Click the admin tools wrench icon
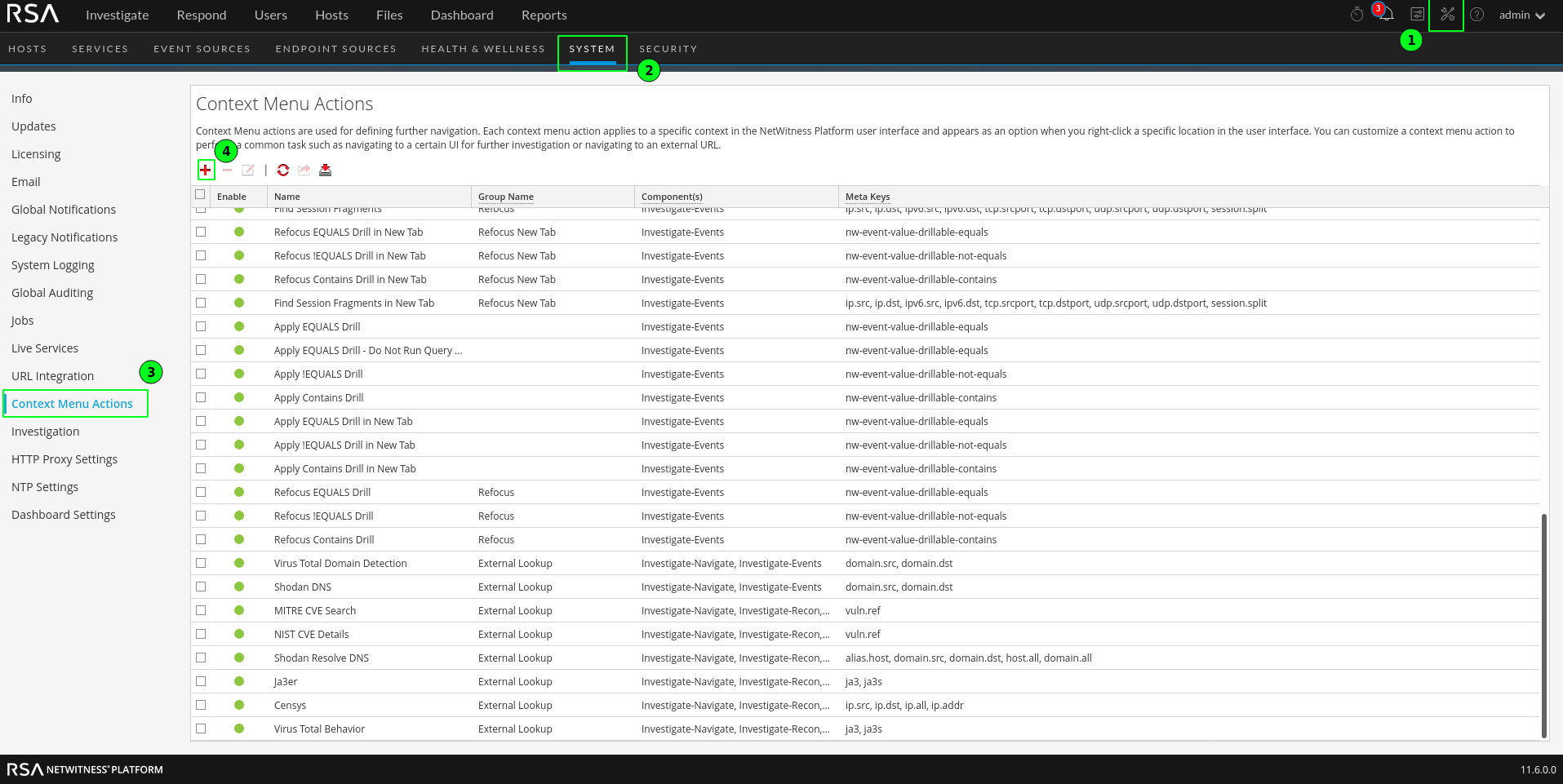The height and width of the screenshot is (784, 1563). 1446,14
